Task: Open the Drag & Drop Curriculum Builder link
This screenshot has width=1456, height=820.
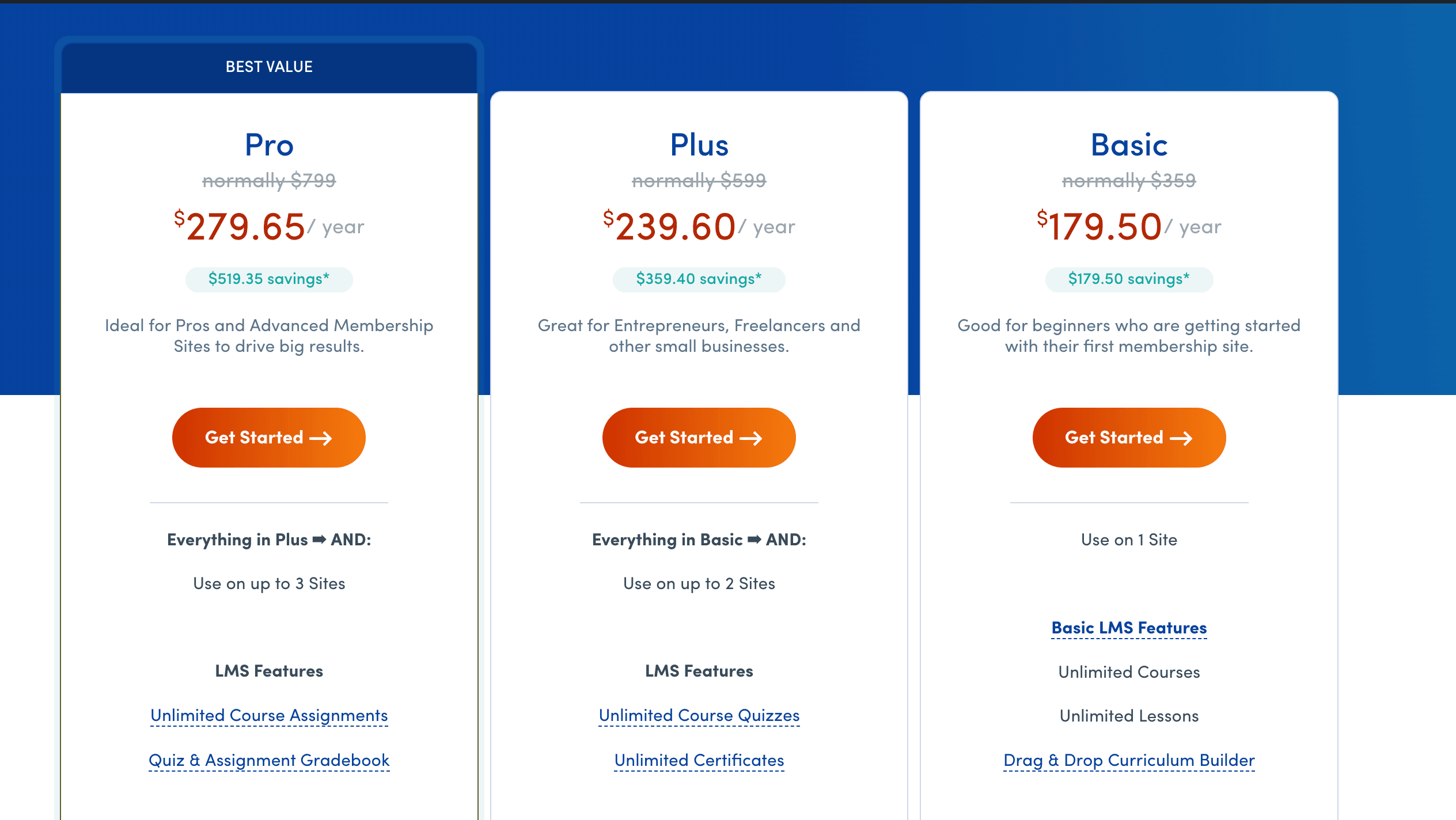Action: 1129,760
